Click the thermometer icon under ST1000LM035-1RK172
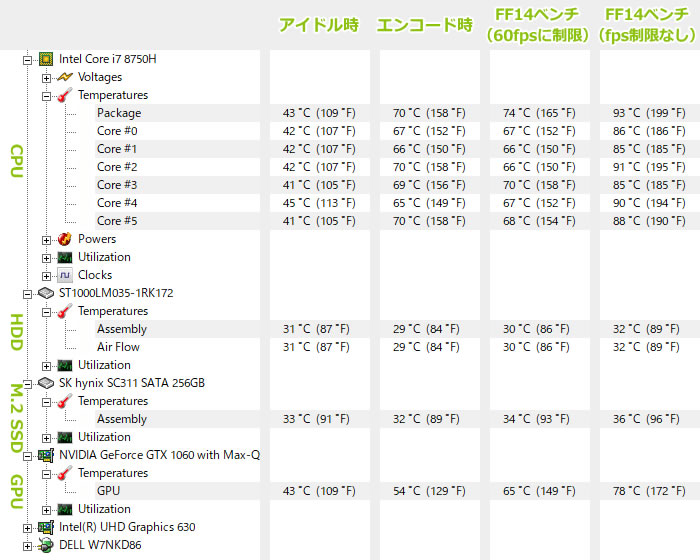This screenshot has height=560, width=700. [65, 311]
